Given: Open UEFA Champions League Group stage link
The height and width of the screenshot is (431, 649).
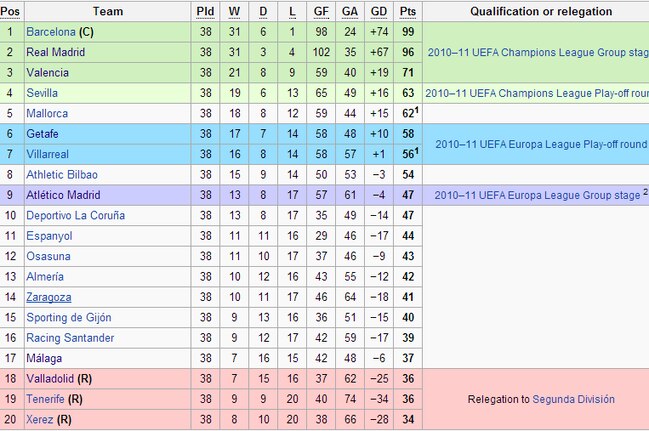Looking at the screenshot, I should 538,53.
